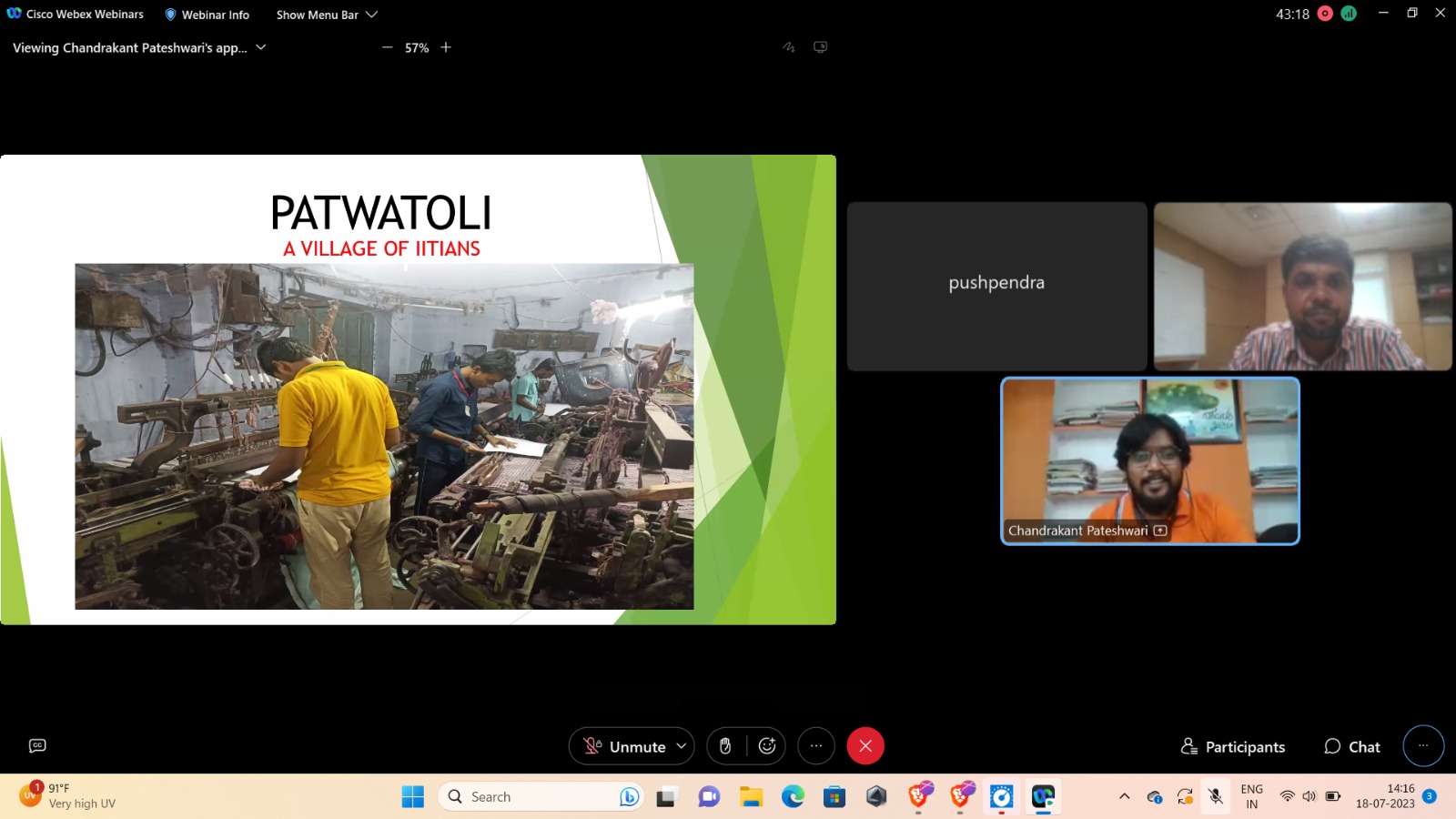Toggle the Participants panel
1456x819 pixels.
(x=1232, y=746)
